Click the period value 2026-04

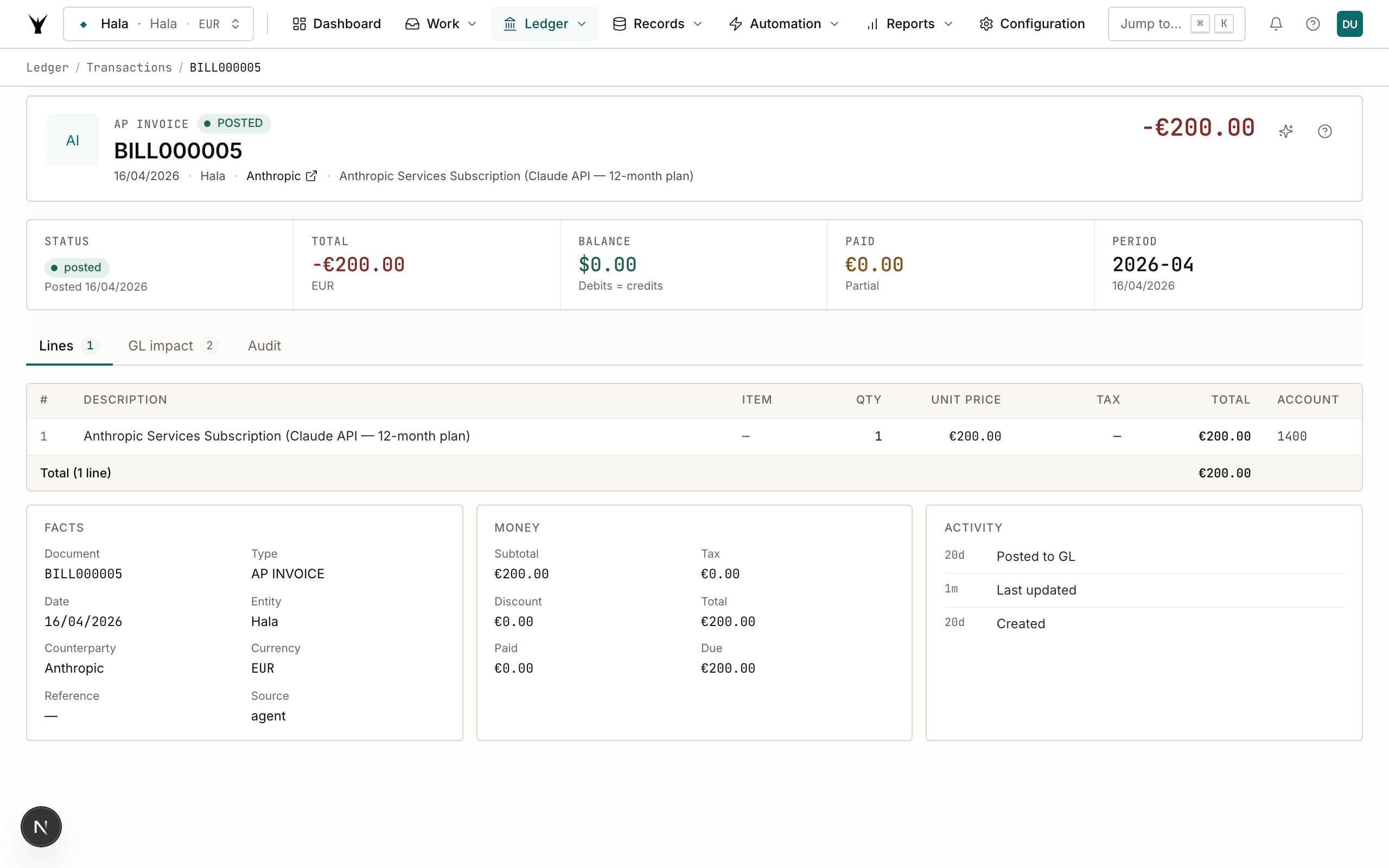coord(1152,264)
